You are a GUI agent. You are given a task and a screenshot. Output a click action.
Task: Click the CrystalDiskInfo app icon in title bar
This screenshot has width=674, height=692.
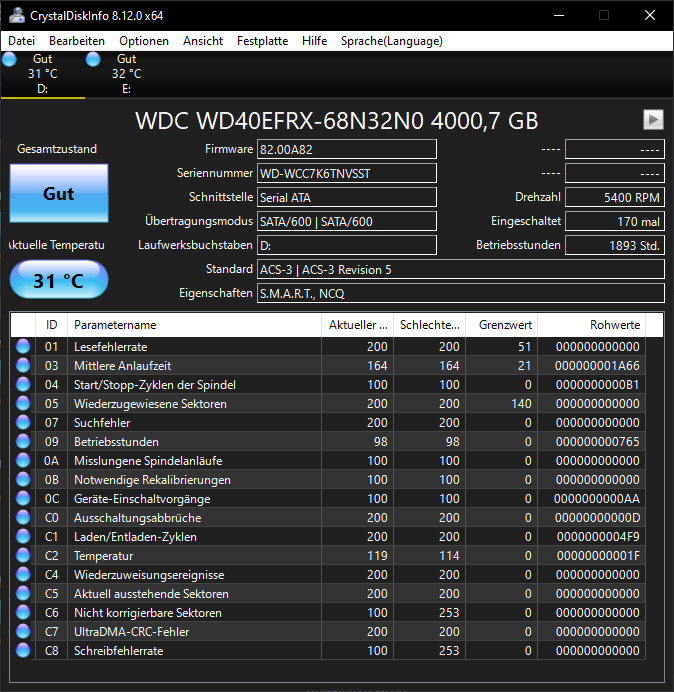(x=17, y=15)
